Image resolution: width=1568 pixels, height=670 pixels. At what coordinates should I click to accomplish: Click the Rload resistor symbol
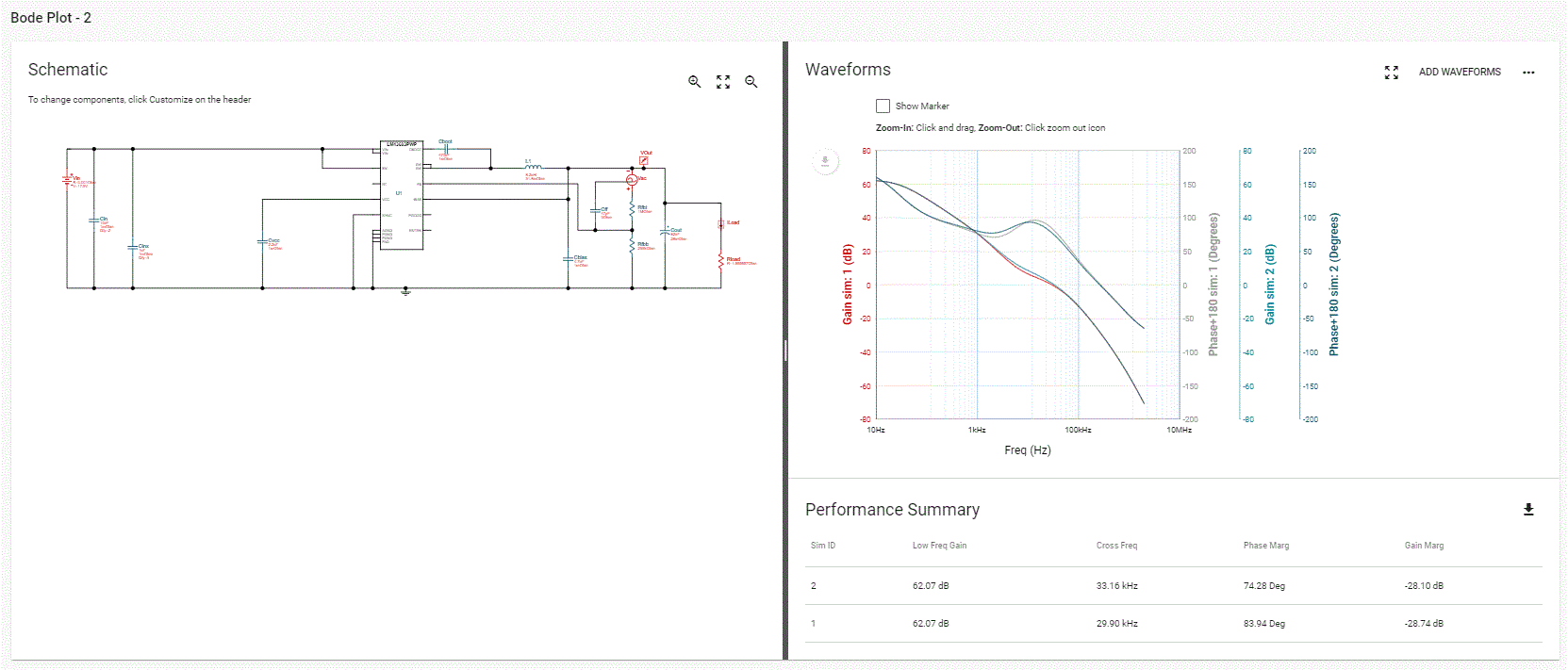pos(721,260)
